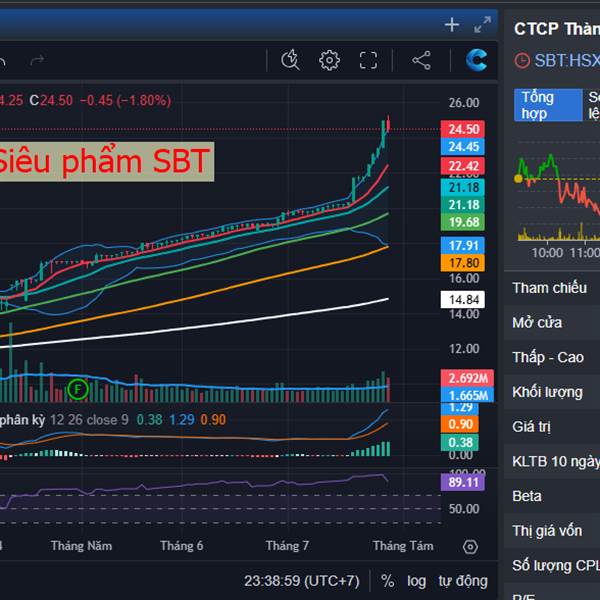Click the red 22.42 moving average label

463,166
